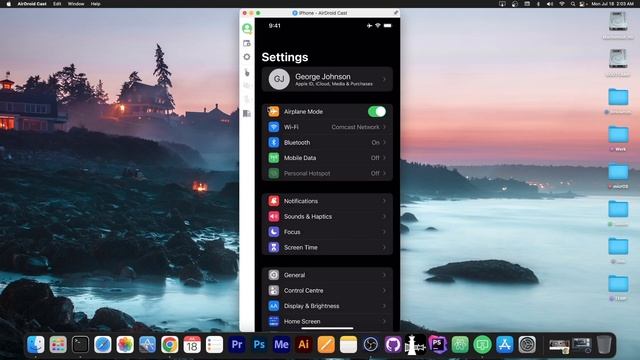Launch OBS from the Dock
Screen dimensions: 640x360
coord(370,344)
